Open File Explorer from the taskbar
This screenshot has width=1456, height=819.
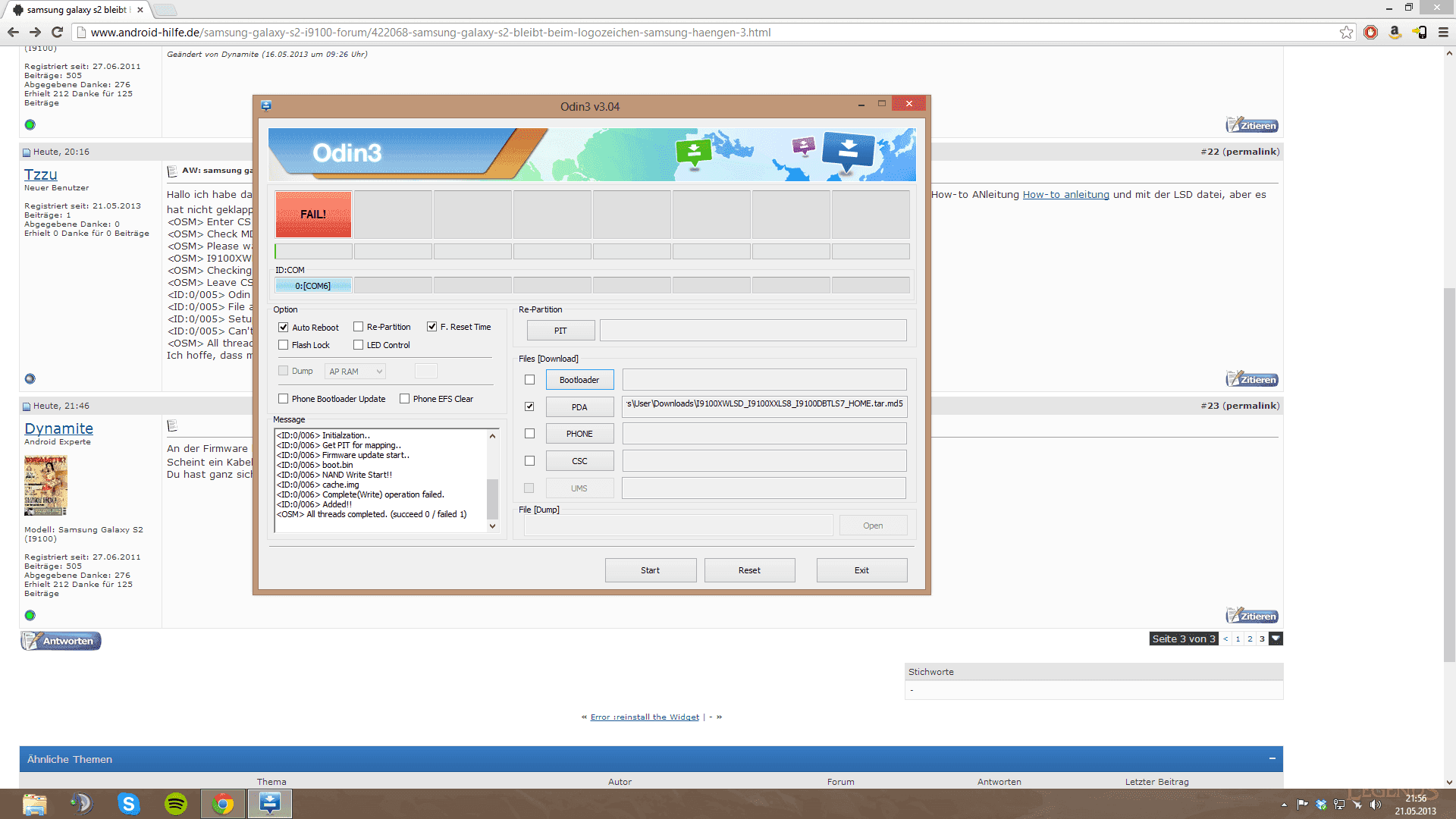pos(34,804)
